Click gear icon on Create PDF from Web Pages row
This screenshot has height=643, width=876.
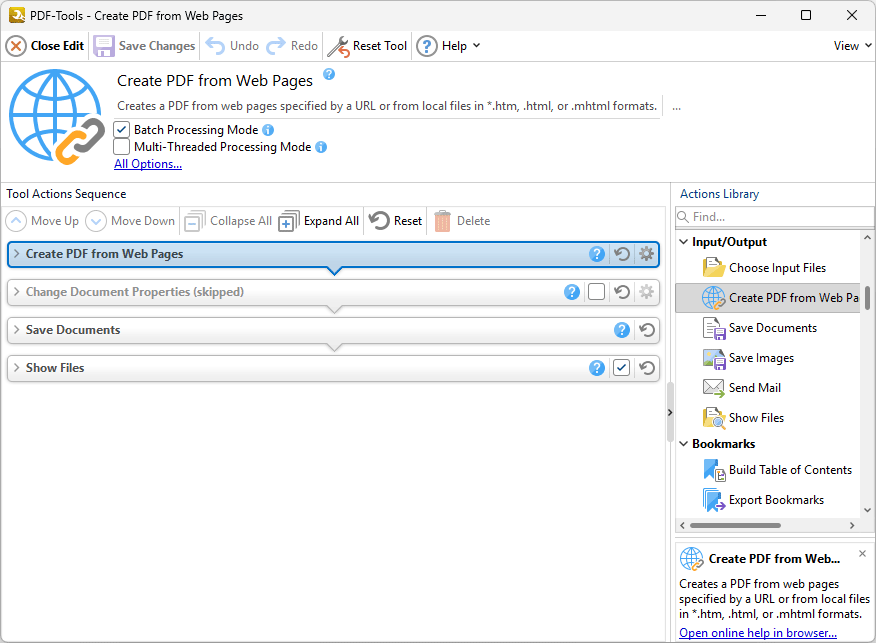pos(646,254)
